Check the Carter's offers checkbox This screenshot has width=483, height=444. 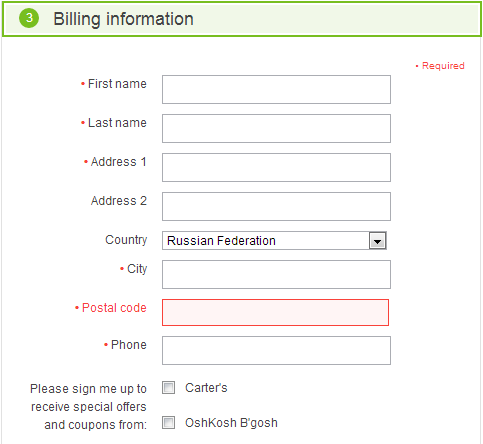168,388
